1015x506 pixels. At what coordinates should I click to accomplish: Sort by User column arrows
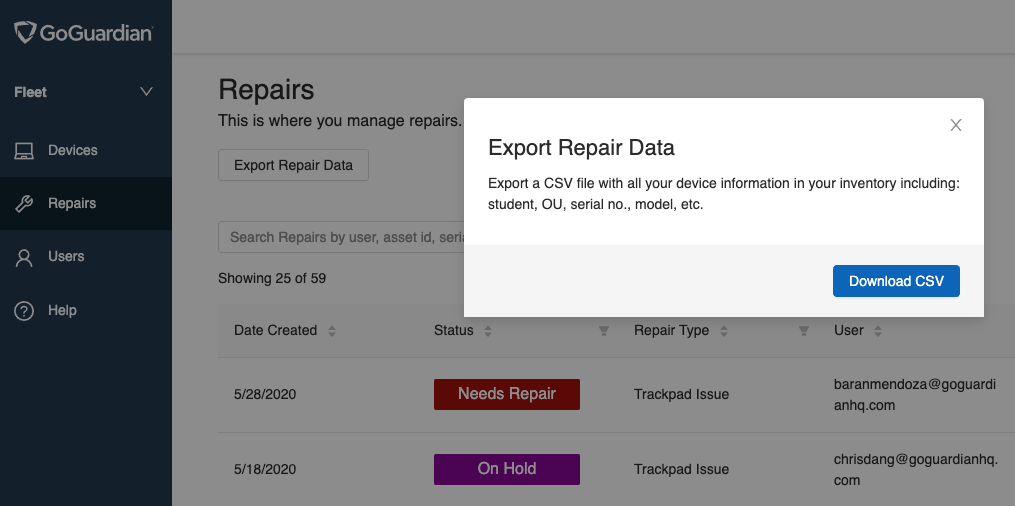tap(878, 331)
